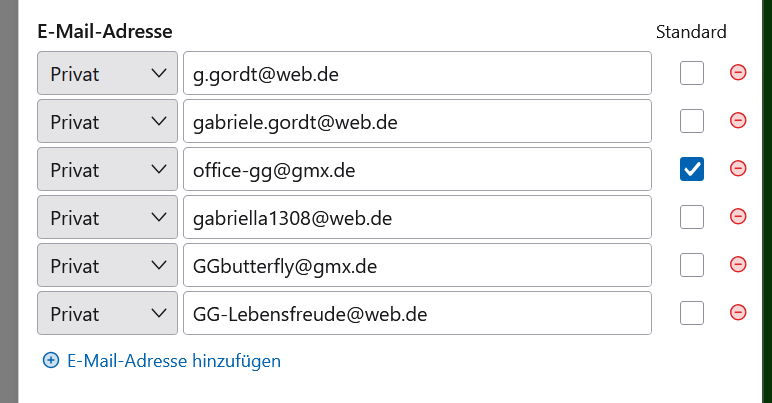This screenshot has width=772, height=403.
Task: Tick Standard box for gabriele.gordt@web.de
Action: coord(692,121)
